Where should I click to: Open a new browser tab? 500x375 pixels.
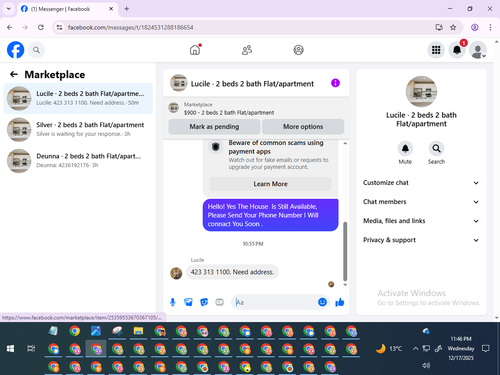click(x=127, y=9)
